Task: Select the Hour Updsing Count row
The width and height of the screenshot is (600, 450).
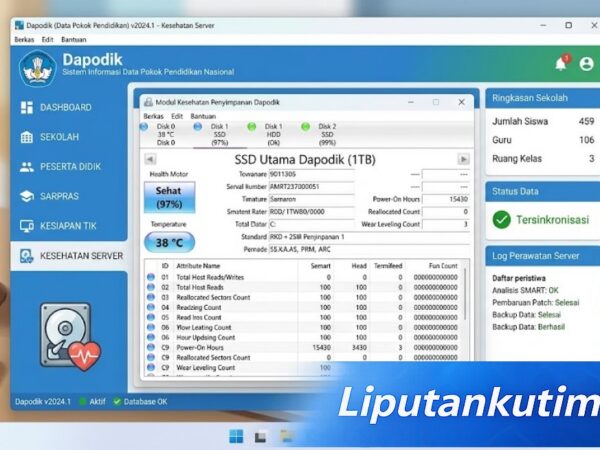Action: pyautogui.click(x=303, y=338)
